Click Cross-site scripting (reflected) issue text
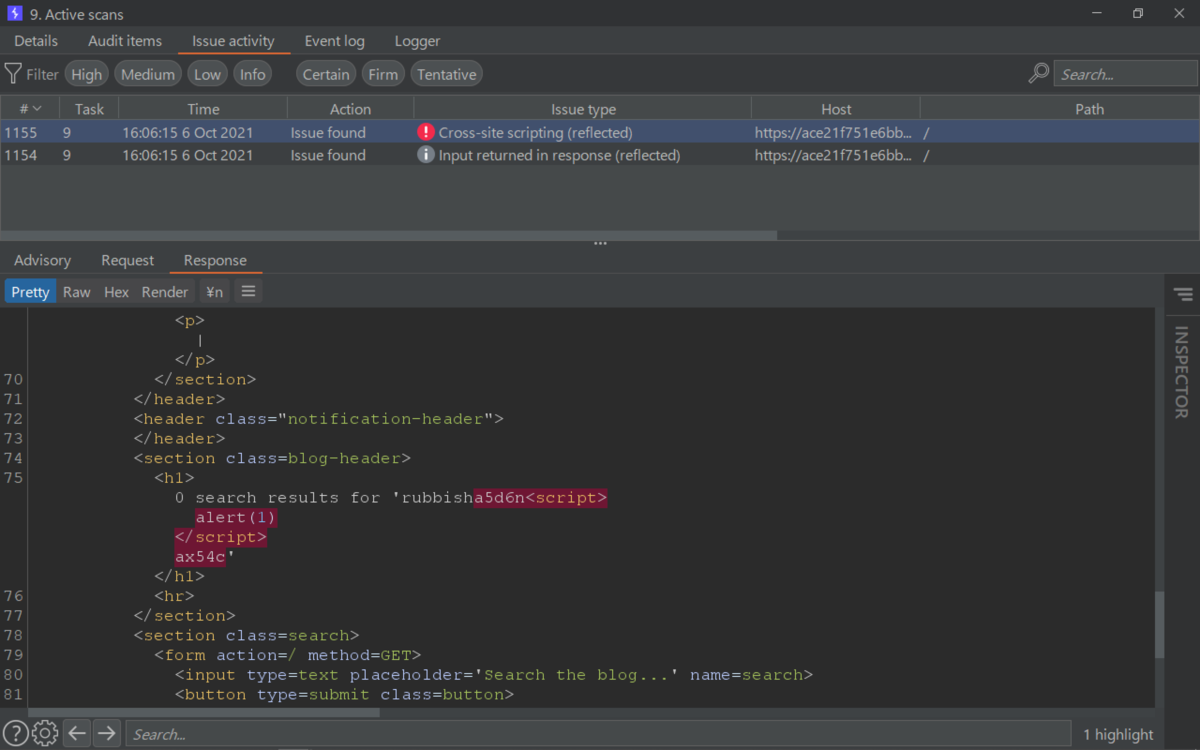1200x750 pixels. (535, 132)
